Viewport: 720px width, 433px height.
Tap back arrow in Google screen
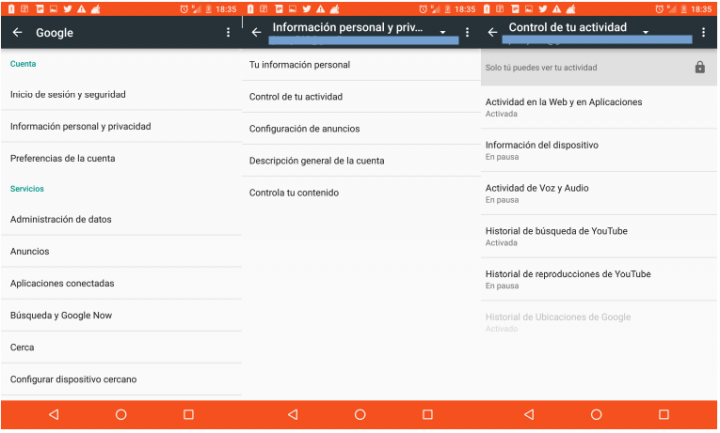(x=17, y=33)
